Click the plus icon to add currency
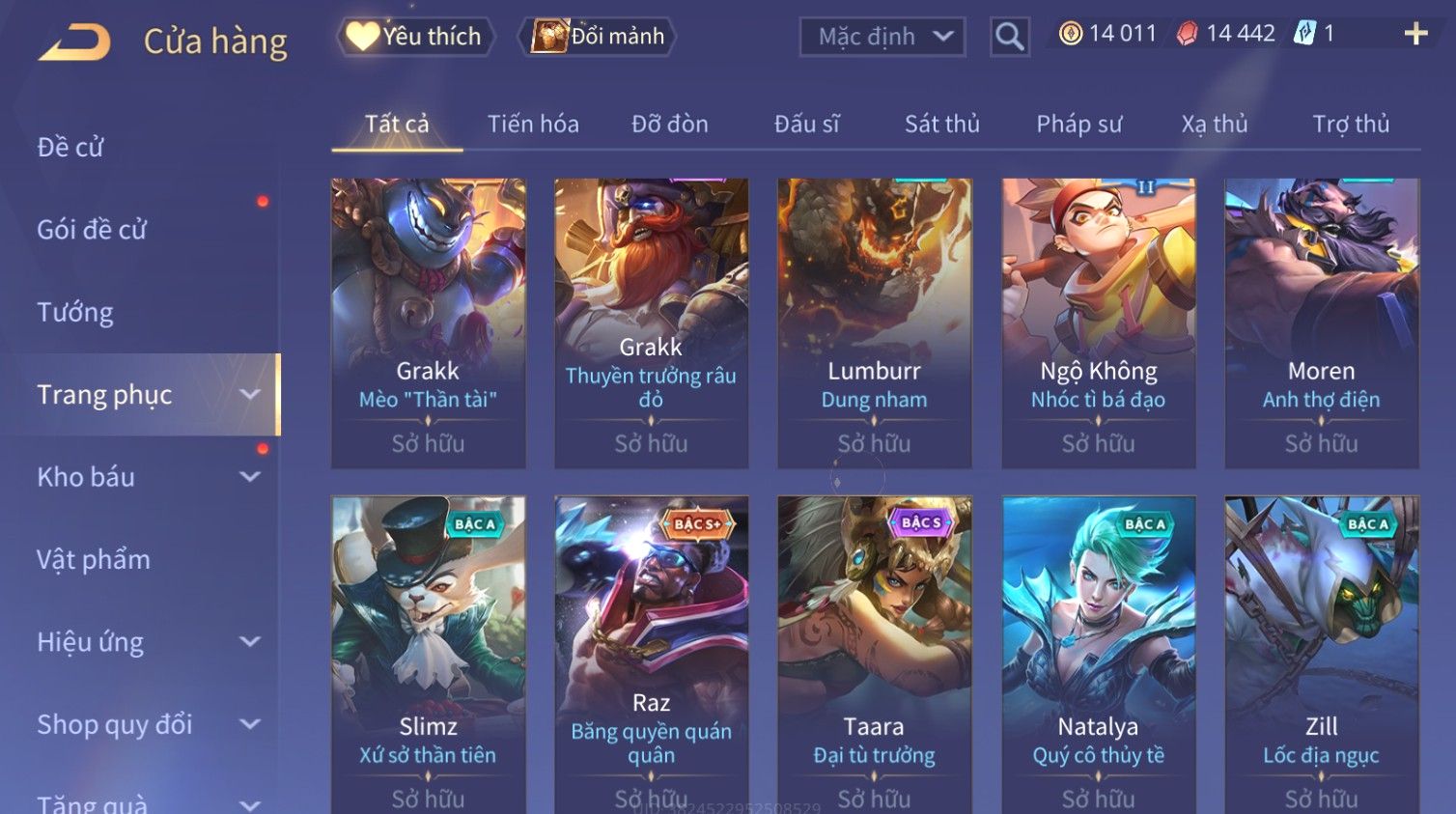1456x814 pixels. (x=1415, y=35)
